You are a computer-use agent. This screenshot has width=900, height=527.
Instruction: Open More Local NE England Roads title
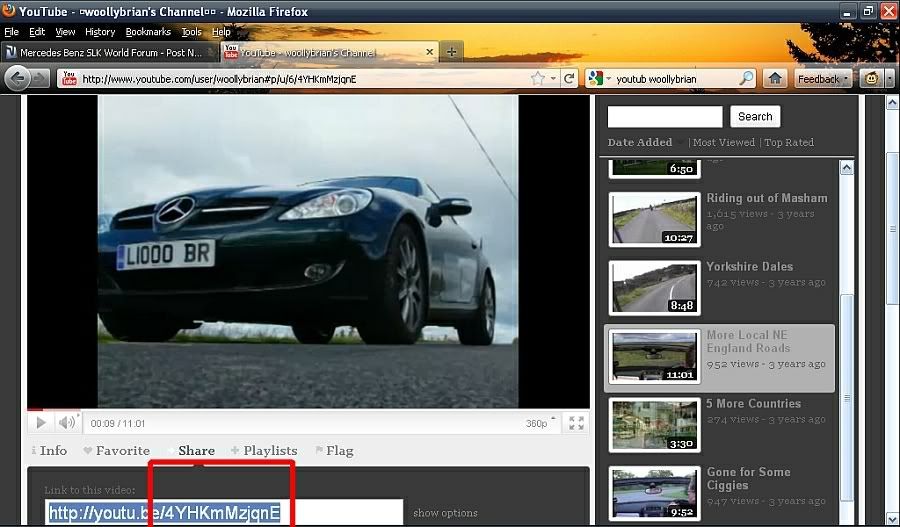pyautogui.click(x=748, y=342)
